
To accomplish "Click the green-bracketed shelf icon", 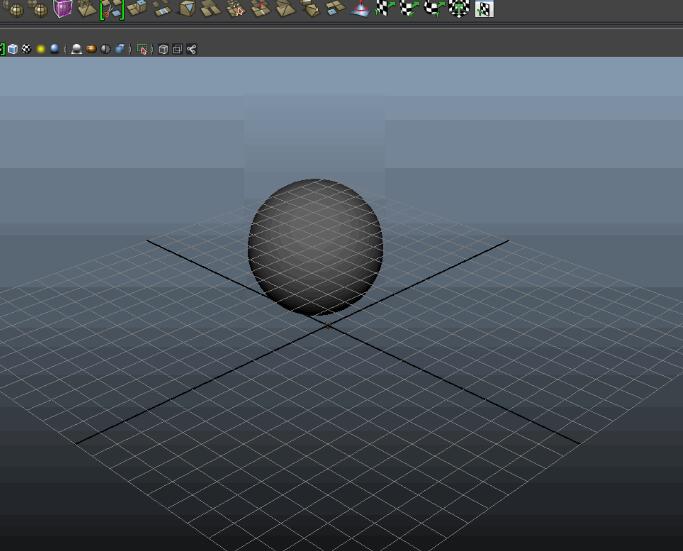I will coord(112,9).
